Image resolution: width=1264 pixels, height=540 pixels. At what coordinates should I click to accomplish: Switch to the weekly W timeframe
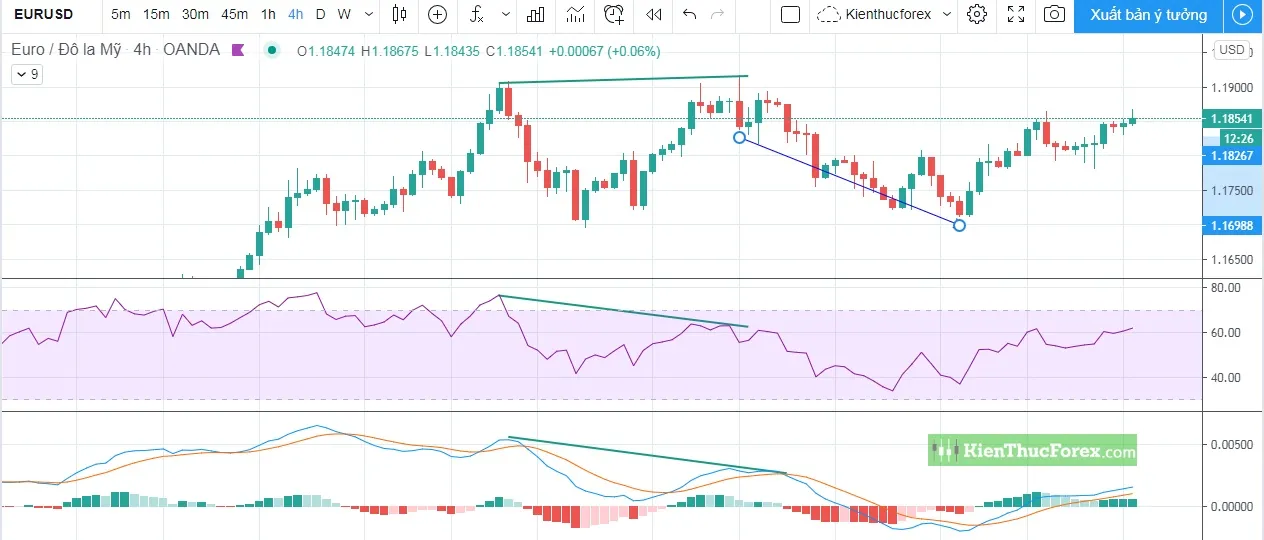coord(344,14)
